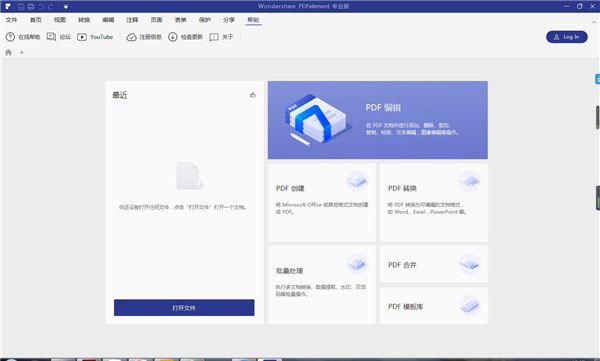
Task: Switch to the 首页 tab
Action: coord(36,20)
